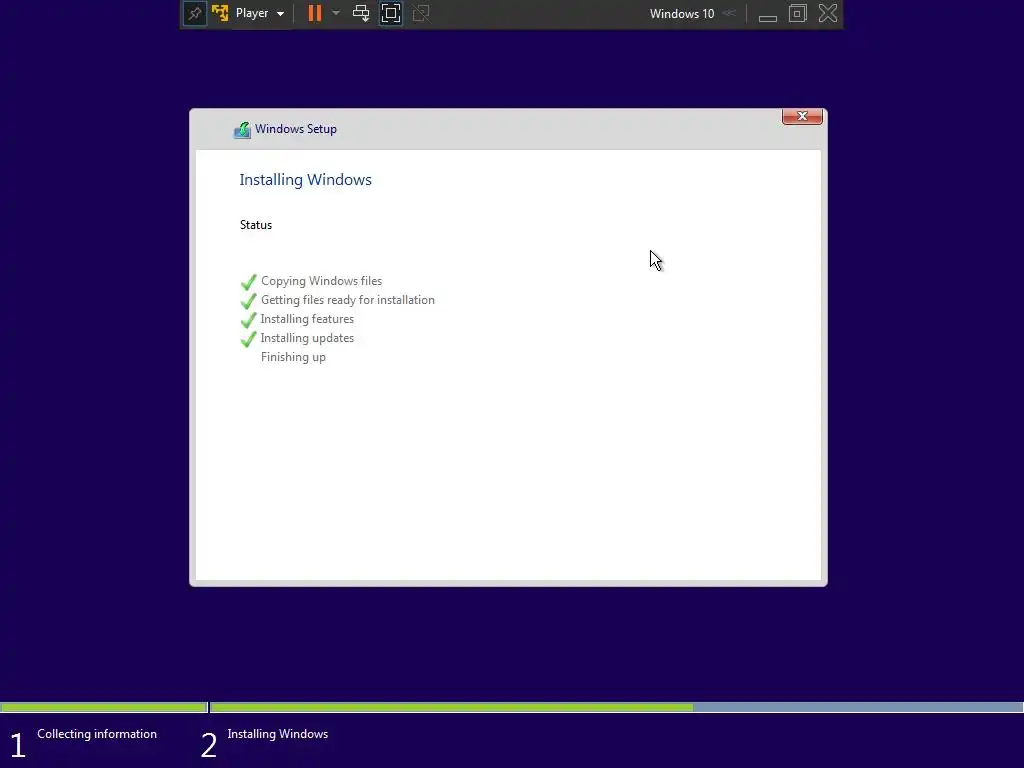Restore the VMware Player window size
The image size is (1024, 768).
click(x=797, y=13)
